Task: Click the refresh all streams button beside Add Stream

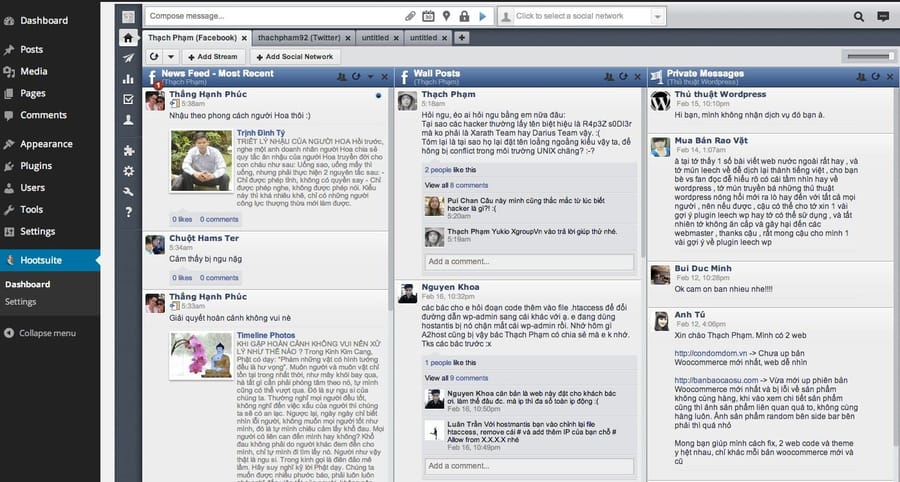Action: tap(154, 56)
